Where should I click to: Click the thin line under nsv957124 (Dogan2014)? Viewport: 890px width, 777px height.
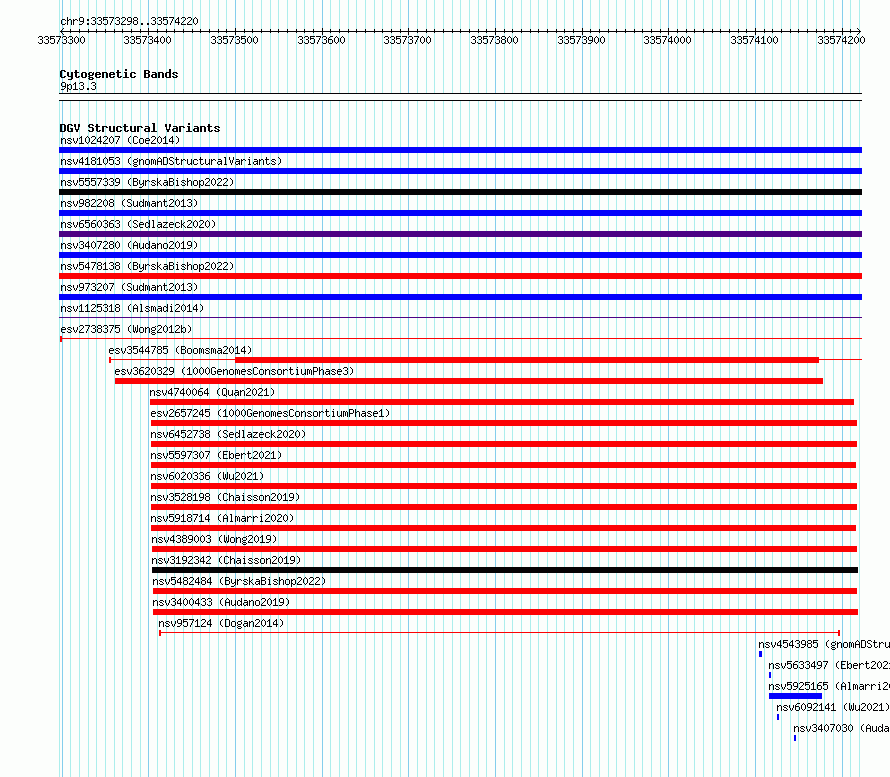[499, 632]
